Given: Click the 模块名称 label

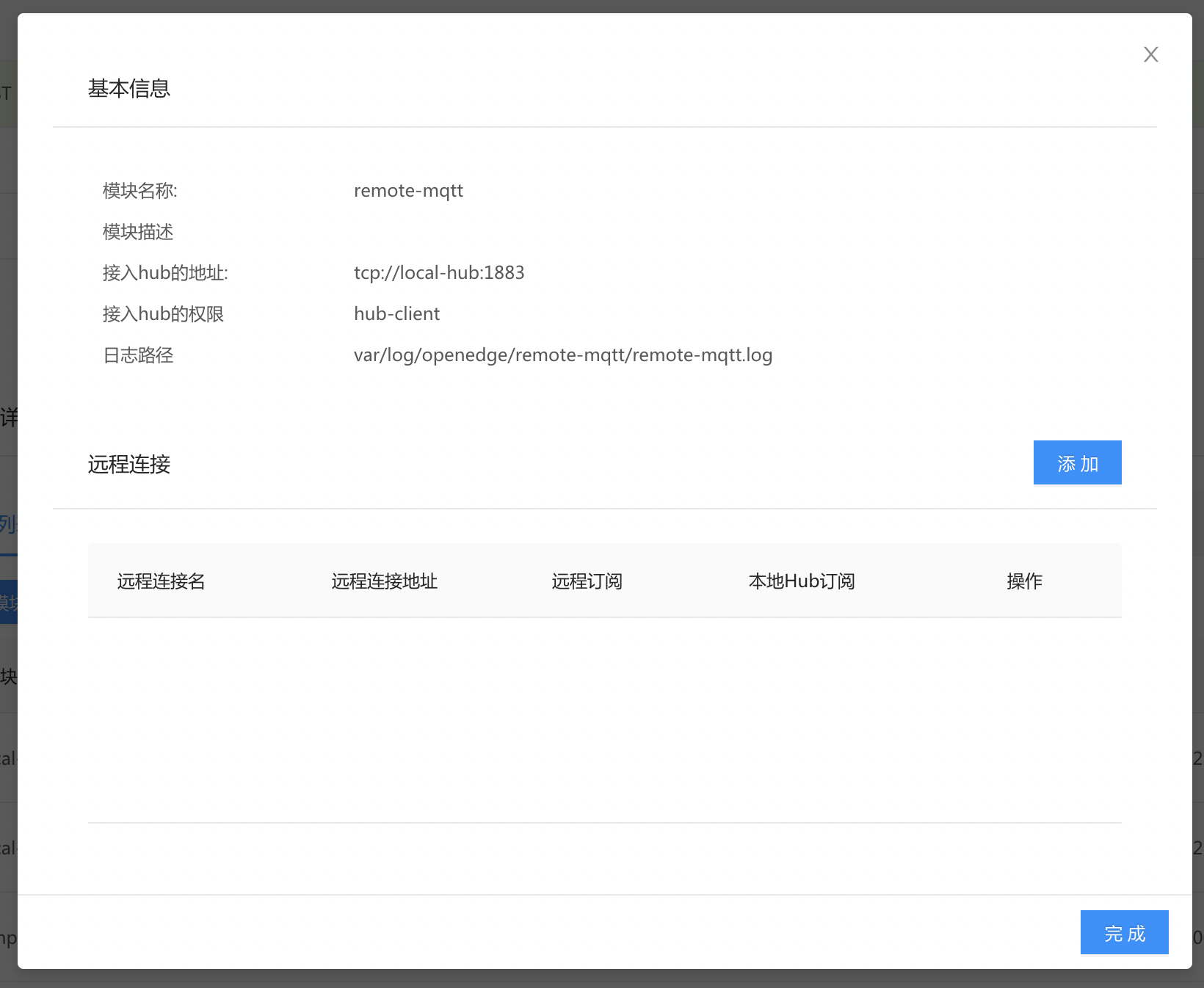Looking at the screenshot, I should (x=139, y=191).
